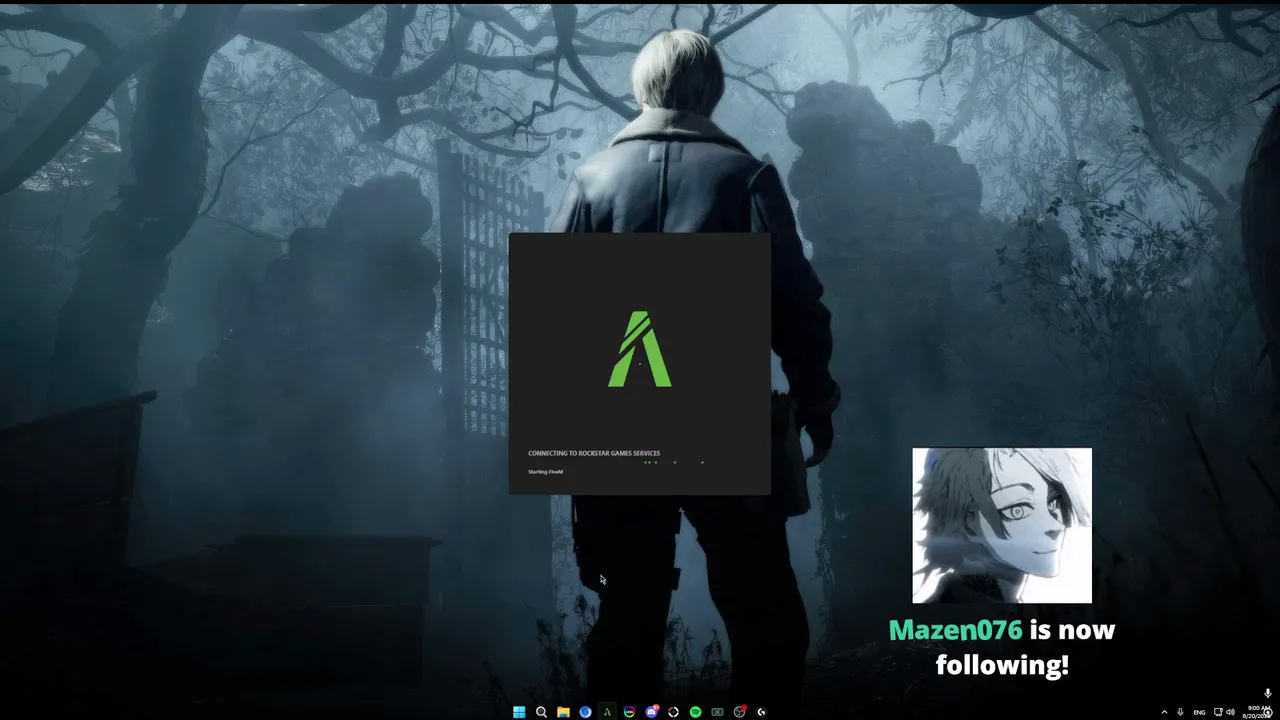Open Spotify from the taskbar
The width and height of the screenshot is (1280, 720).
tap(695, 712)
